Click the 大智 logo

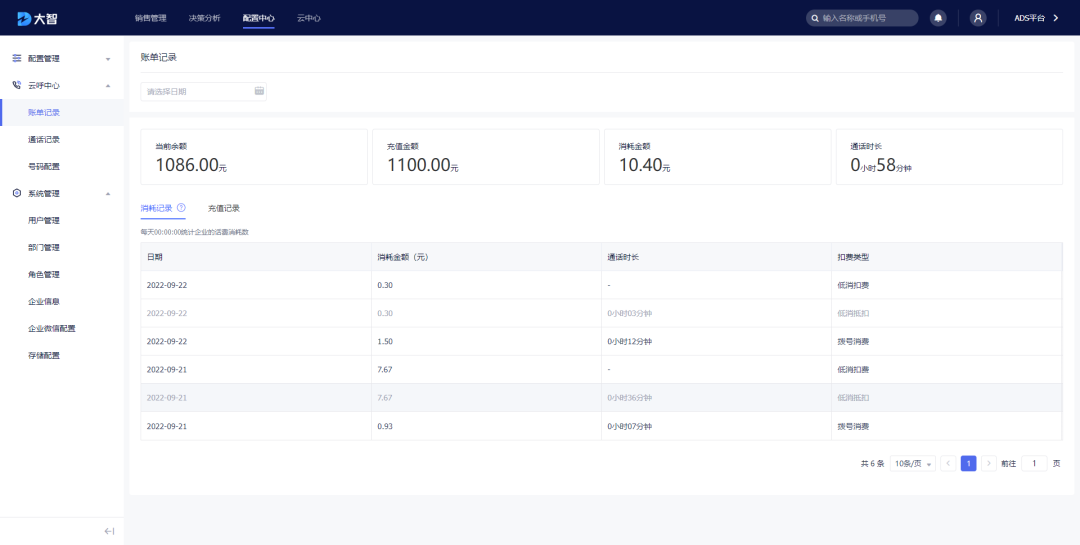pyautogui.click(x=36, y=18)
